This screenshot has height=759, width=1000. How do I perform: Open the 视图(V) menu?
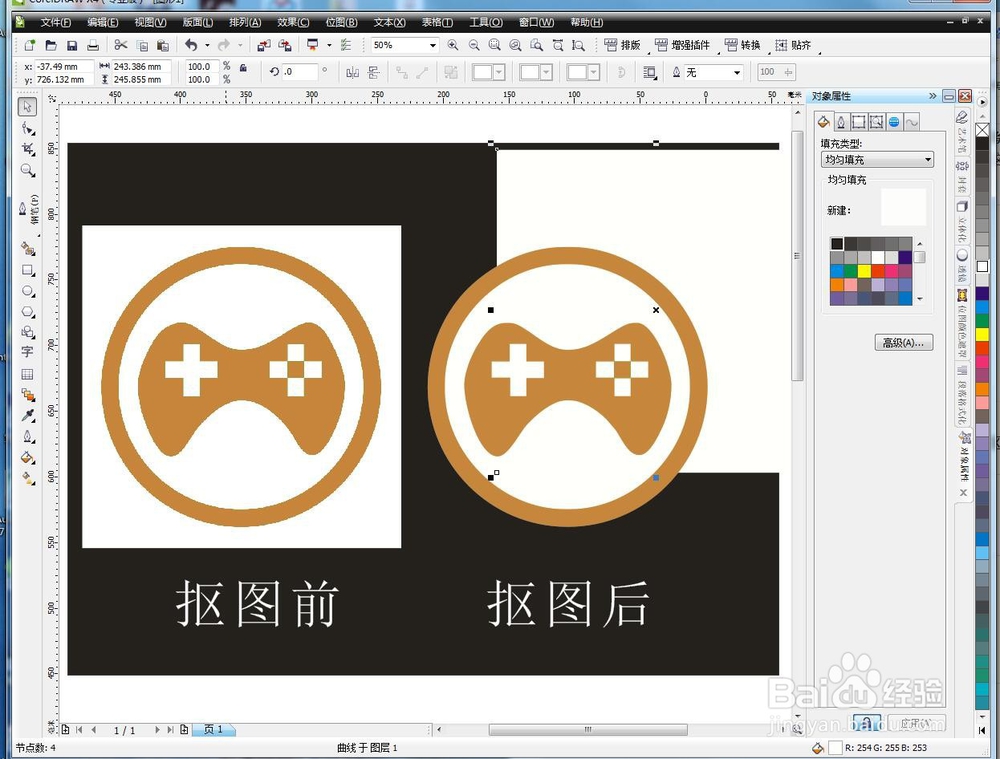click(x=151, y=22)
